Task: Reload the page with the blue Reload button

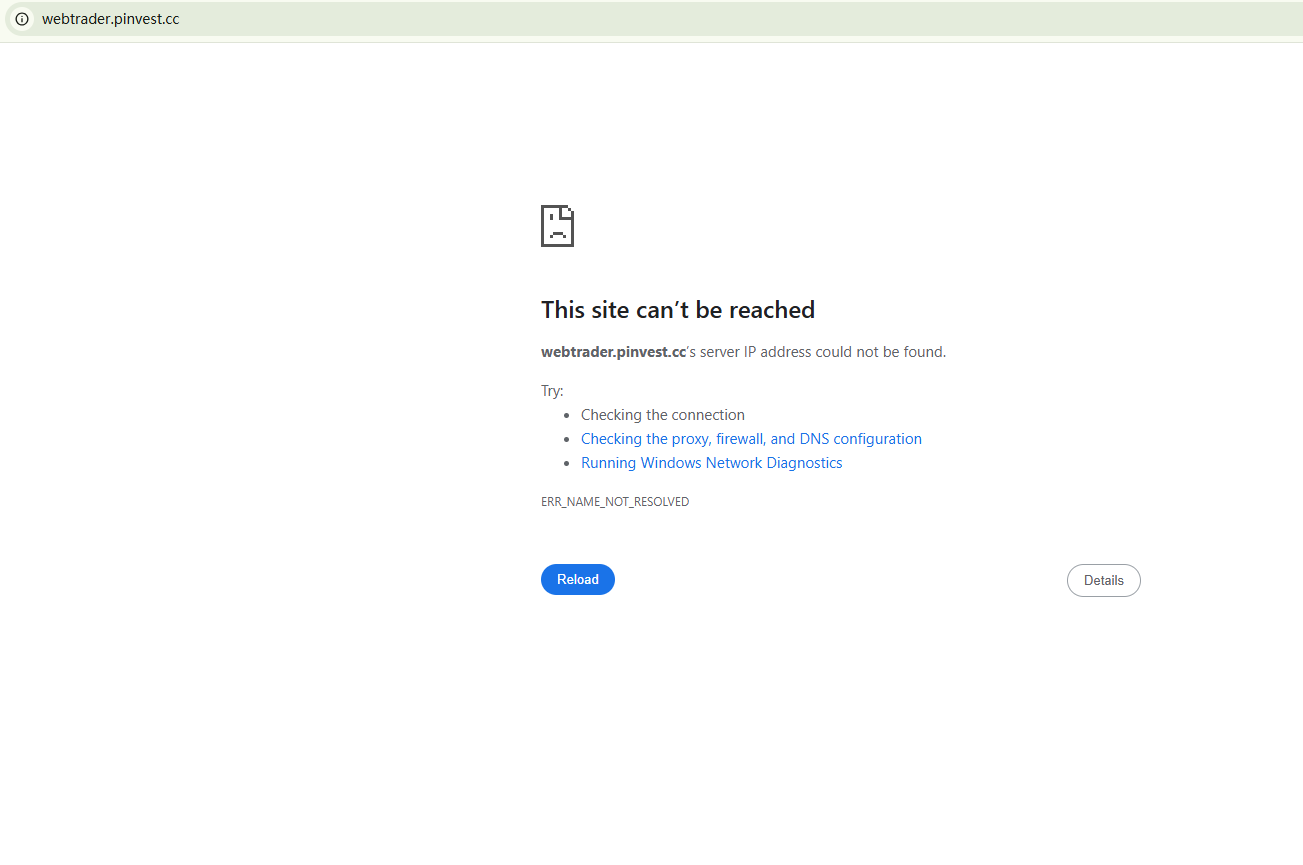Action: pyautogui.click(x=578, y=580)
